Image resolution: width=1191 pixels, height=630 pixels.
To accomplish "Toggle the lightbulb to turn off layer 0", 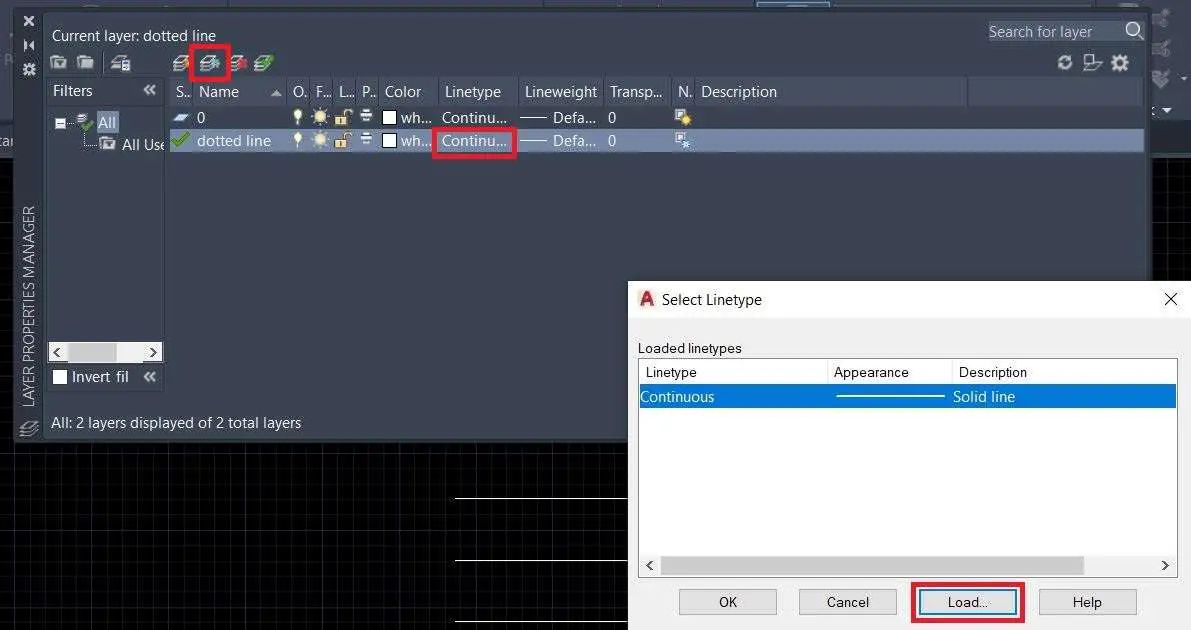I will (x=296, y=117).
